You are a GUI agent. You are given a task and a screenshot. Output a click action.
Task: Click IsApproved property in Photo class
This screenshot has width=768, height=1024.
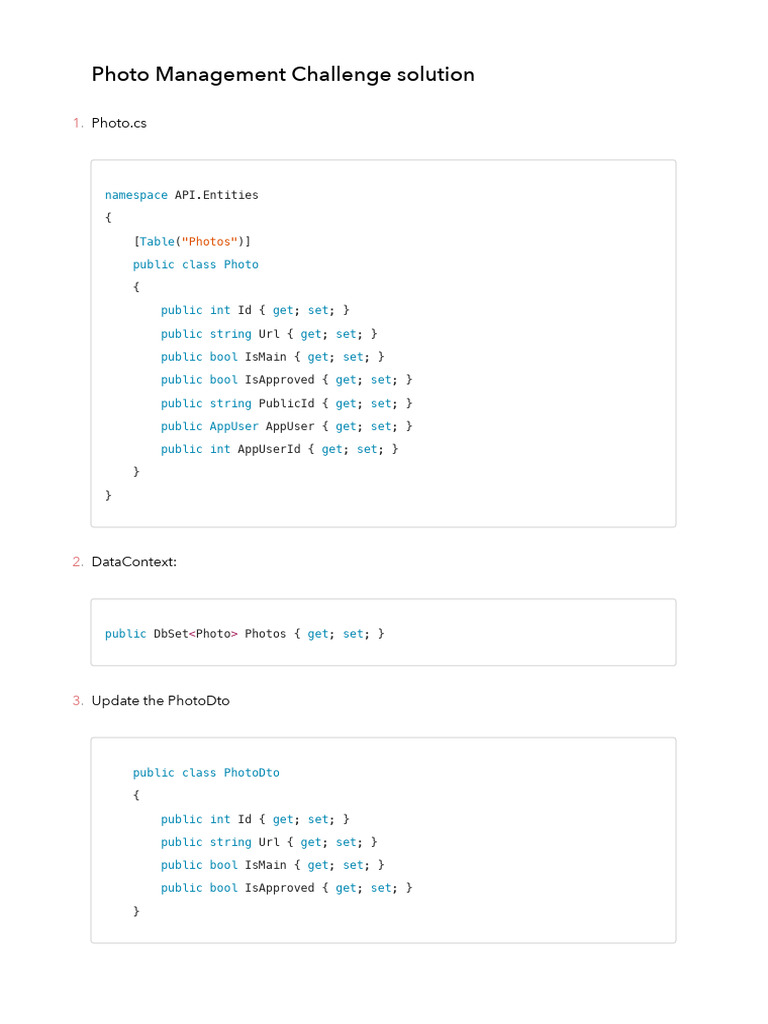click(x=286, y=380)
